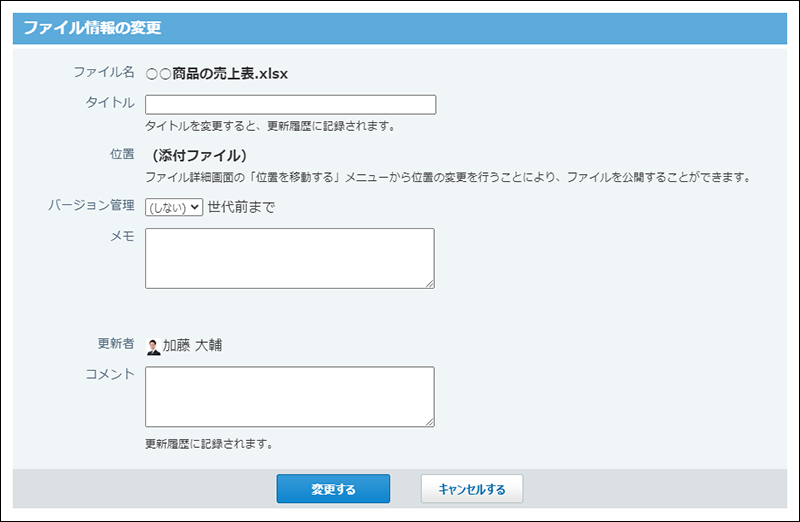Click the 位置を移動する help description text
The width and height of the screenshot is (800, 522).
(449, 177)
